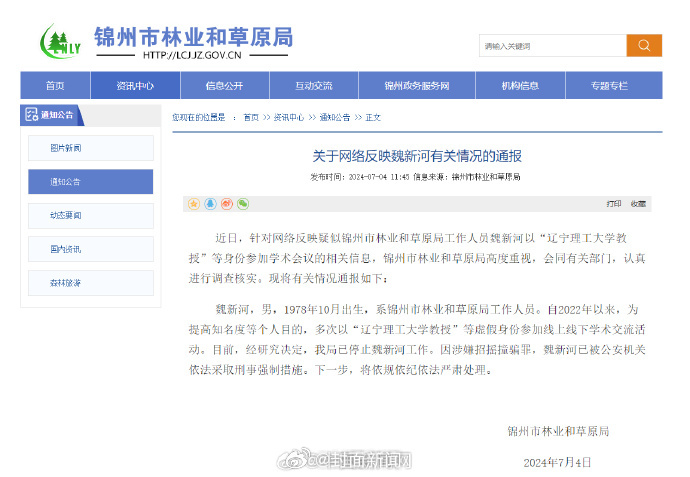Image resolution: width=690 pixels, height=477 pixels.
Task: Click 正文 in the breadcrumb
Action: click(373, 117)
